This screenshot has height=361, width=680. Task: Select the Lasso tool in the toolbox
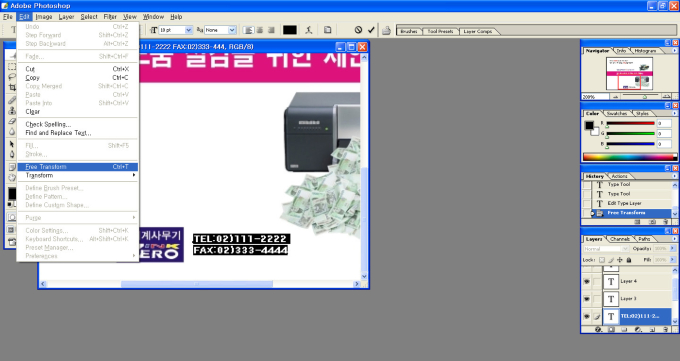tap(12, 77)
